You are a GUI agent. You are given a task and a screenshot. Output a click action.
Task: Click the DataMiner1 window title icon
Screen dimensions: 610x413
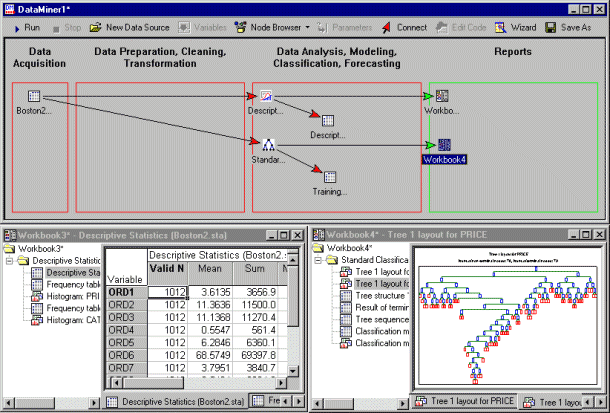coord(10,9)
